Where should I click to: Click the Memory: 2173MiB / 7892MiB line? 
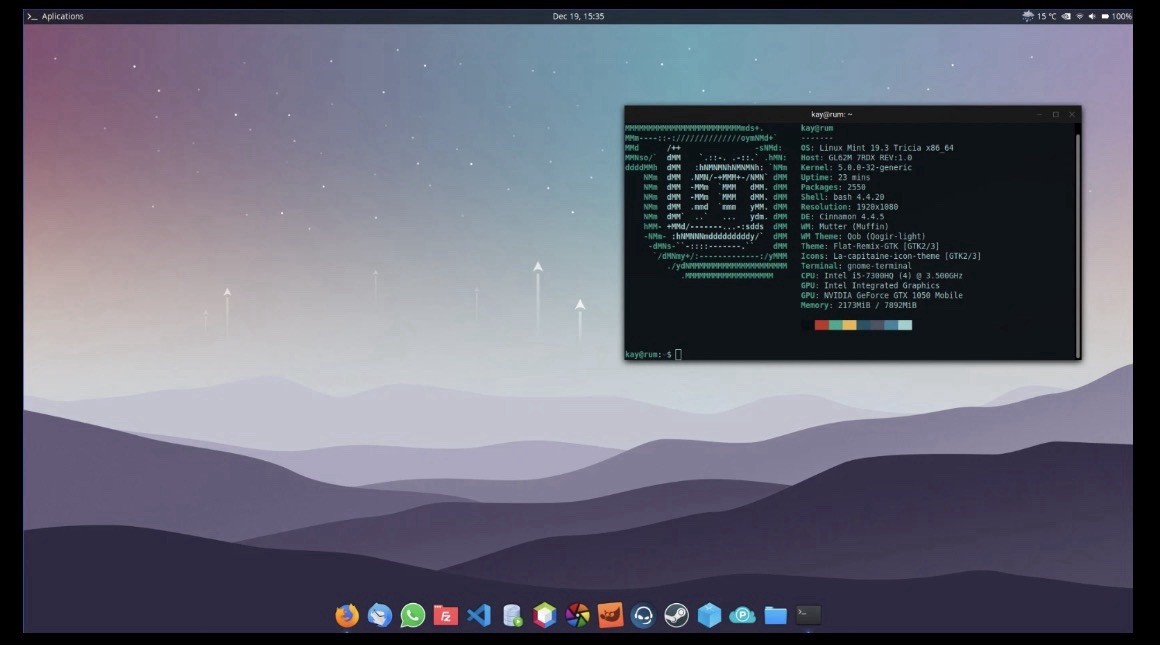[858, 305]
